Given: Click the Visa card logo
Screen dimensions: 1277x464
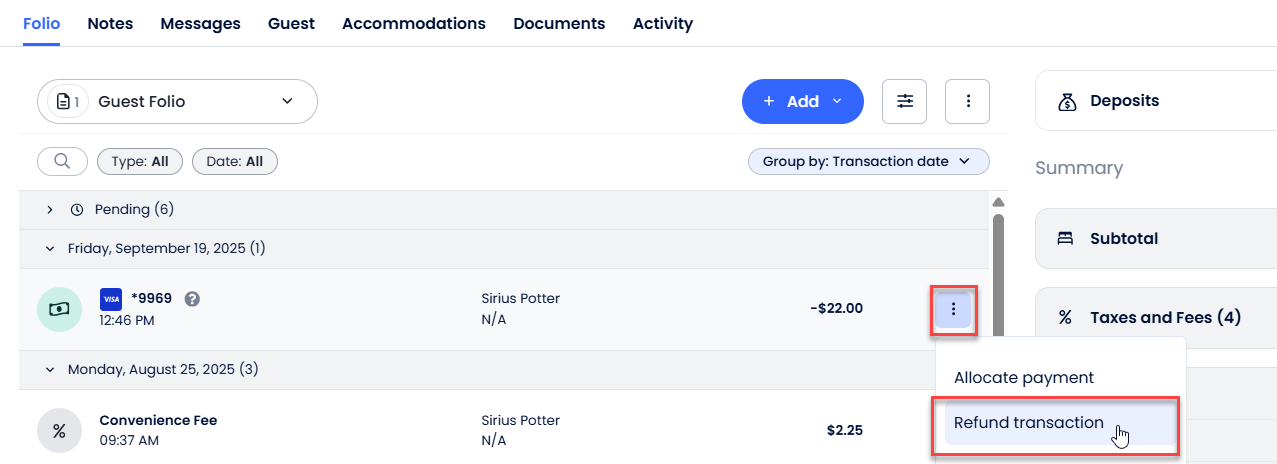Looking at the screenshot, I should pos(111,299).
